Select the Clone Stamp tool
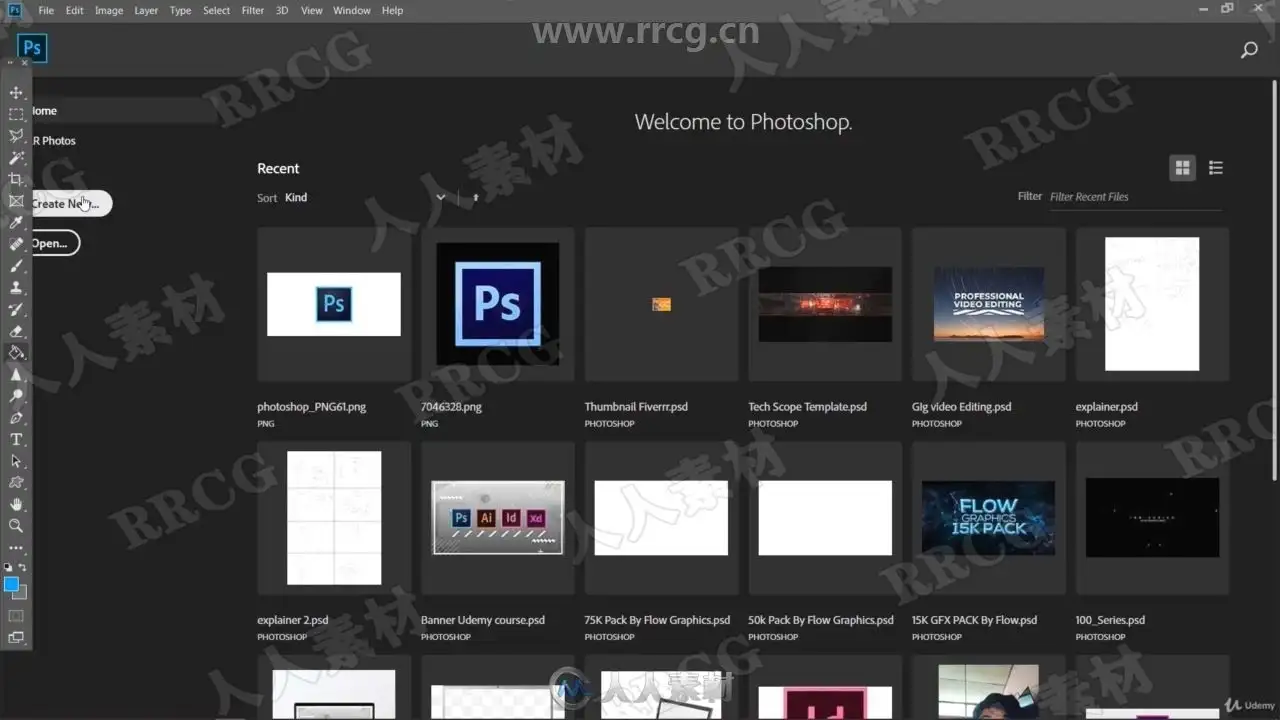The image size is (1280, 720). [x=16, y=288]
